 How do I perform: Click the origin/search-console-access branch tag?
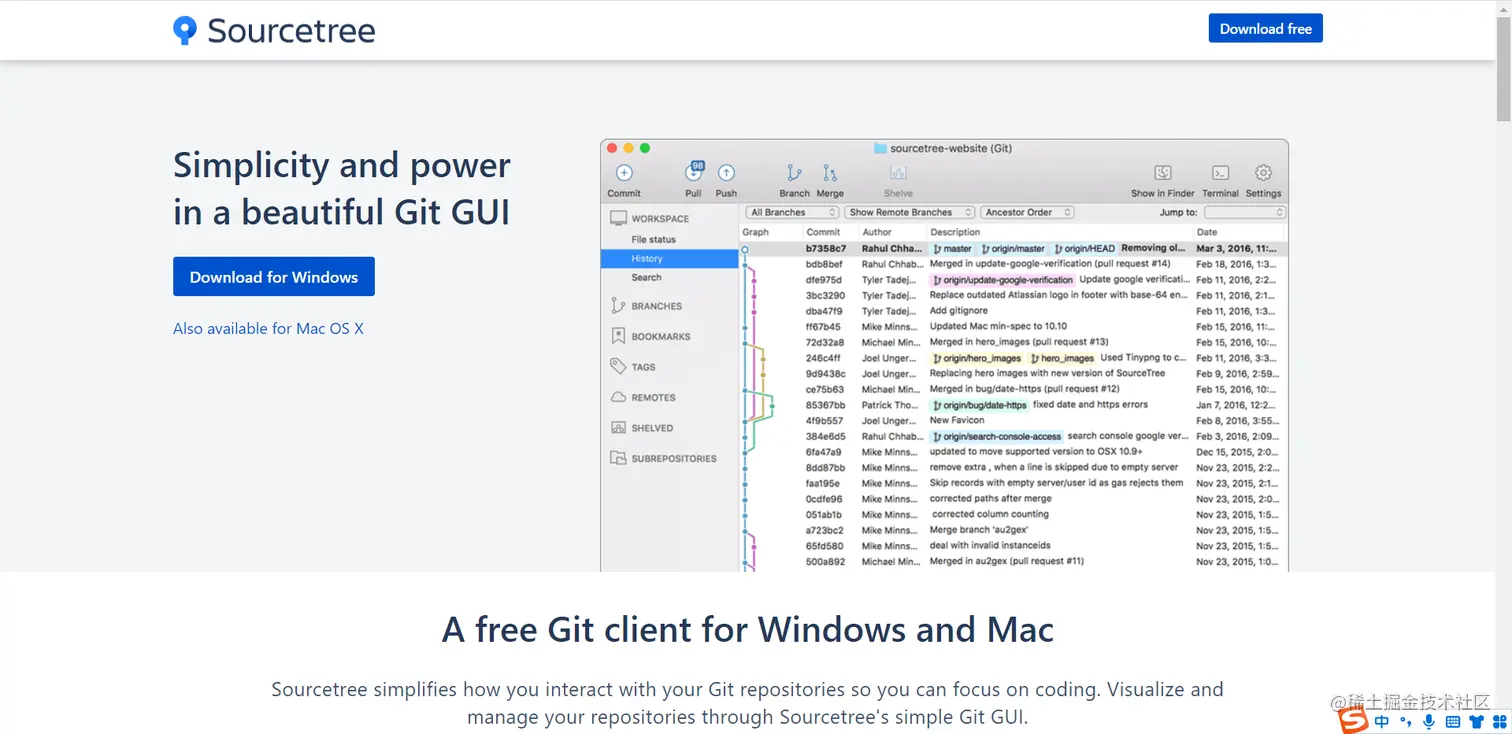[x=997, y=436]
